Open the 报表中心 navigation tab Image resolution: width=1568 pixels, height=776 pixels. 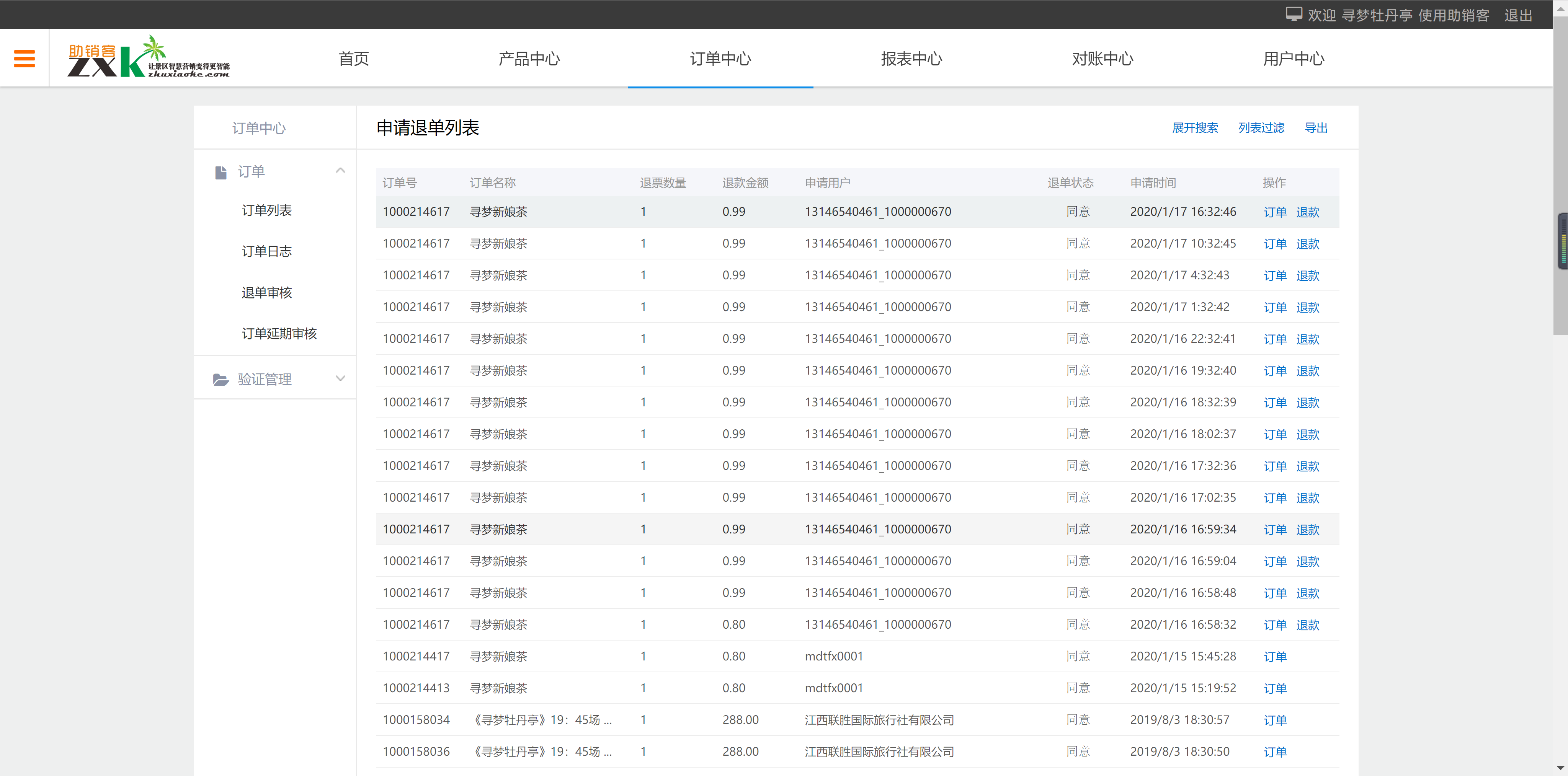point(911,59)
